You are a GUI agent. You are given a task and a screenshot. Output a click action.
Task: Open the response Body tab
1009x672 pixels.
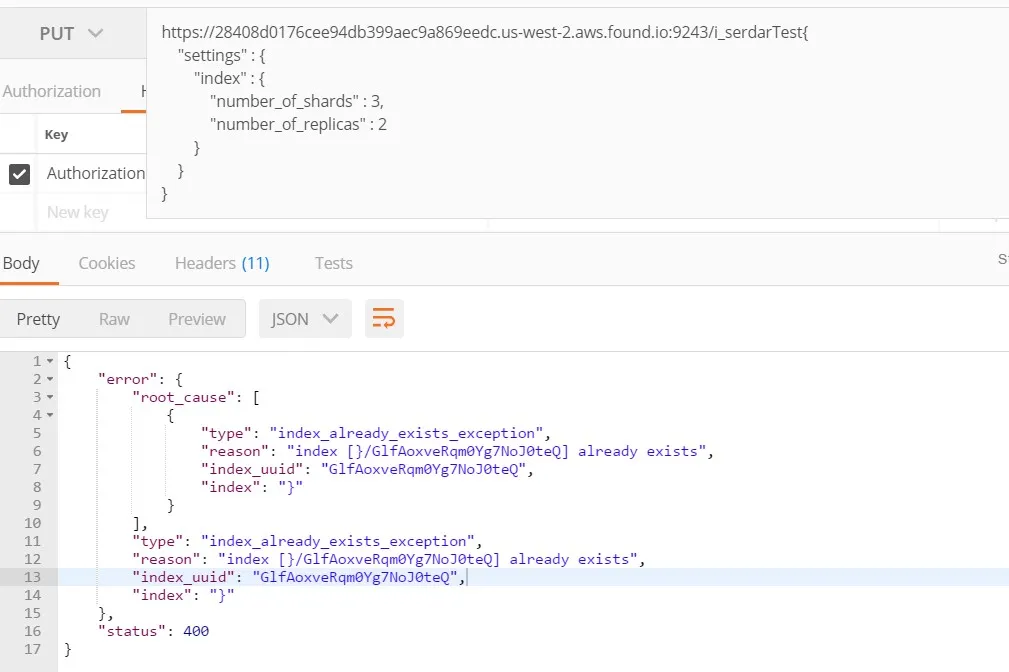coord(21,263)
